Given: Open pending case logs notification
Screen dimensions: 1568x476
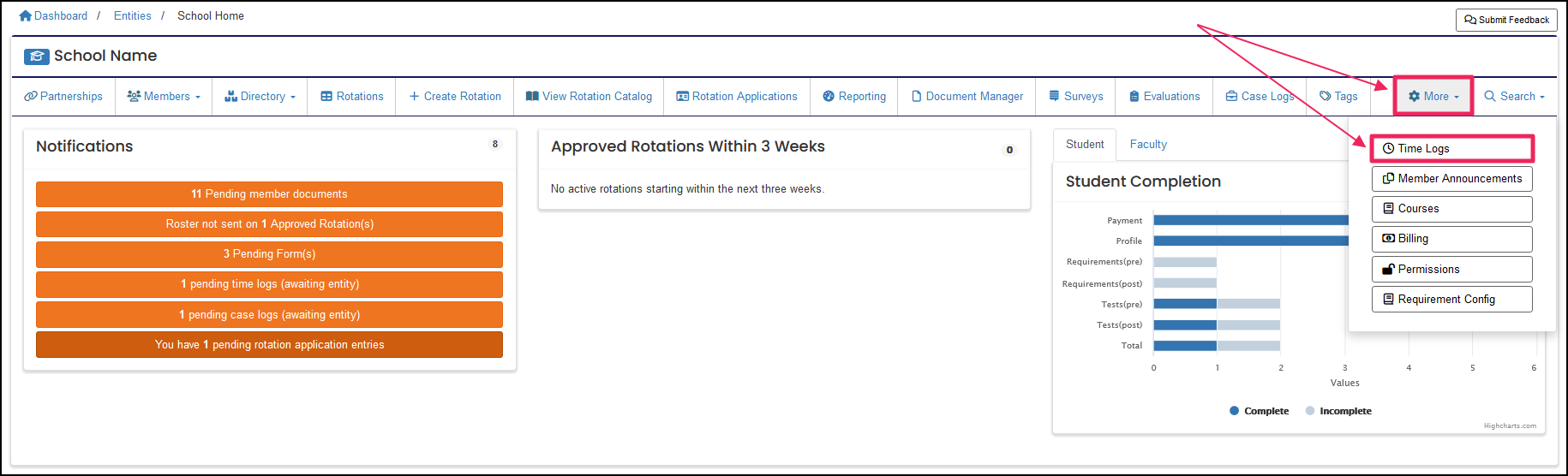Looking at the screenshot, I should point(269,314).
